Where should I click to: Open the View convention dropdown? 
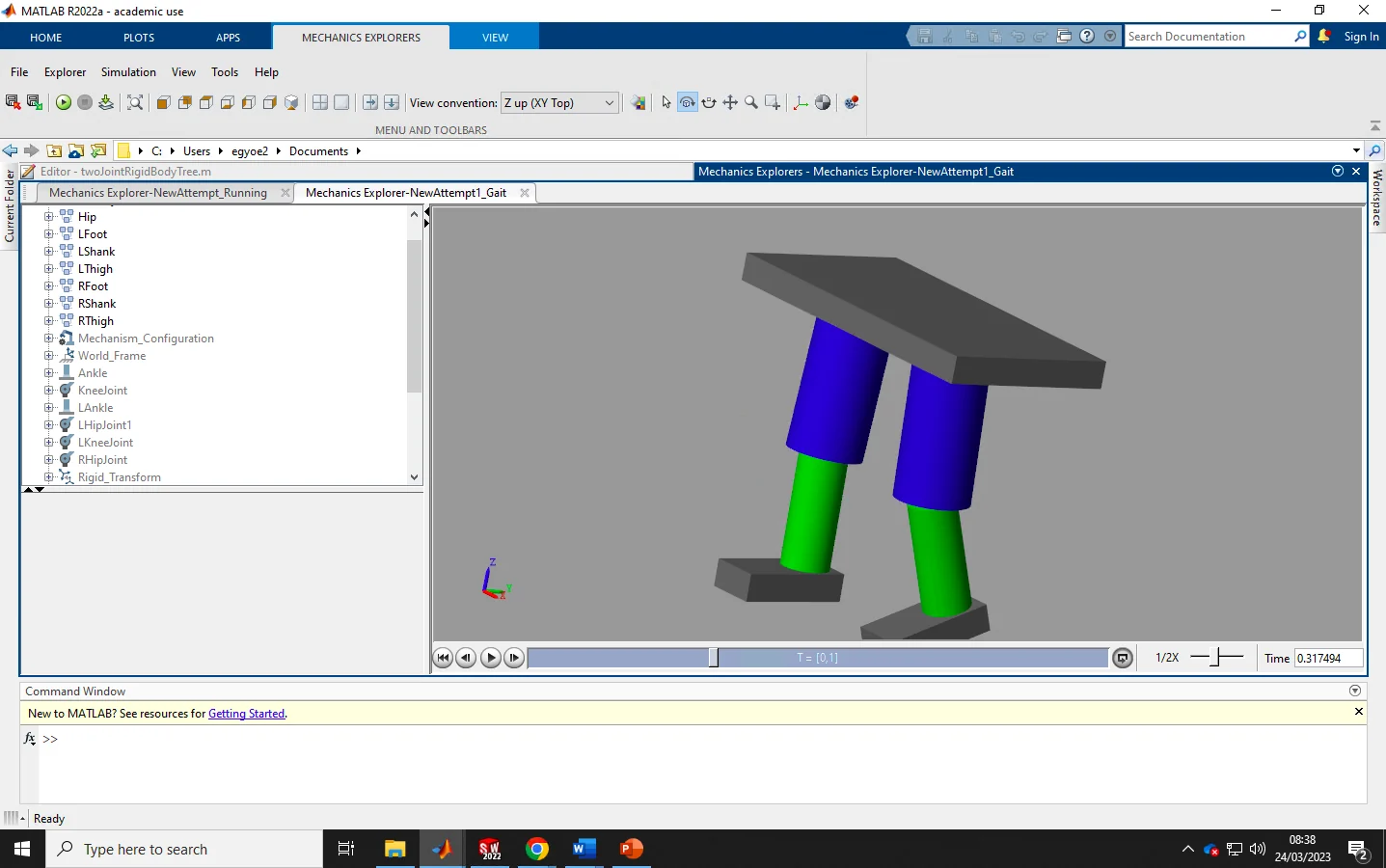[x=559, y=102]
